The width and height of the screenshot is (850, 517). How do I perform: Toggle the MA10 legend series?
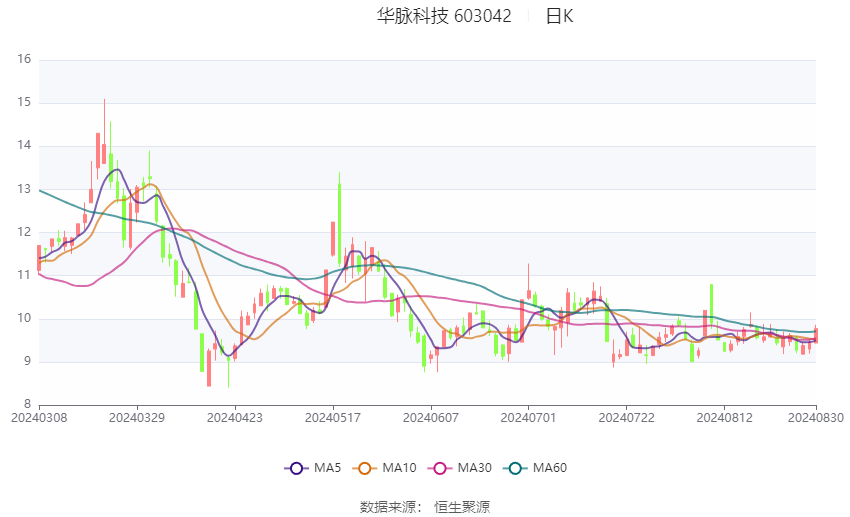tap(384, 468)
